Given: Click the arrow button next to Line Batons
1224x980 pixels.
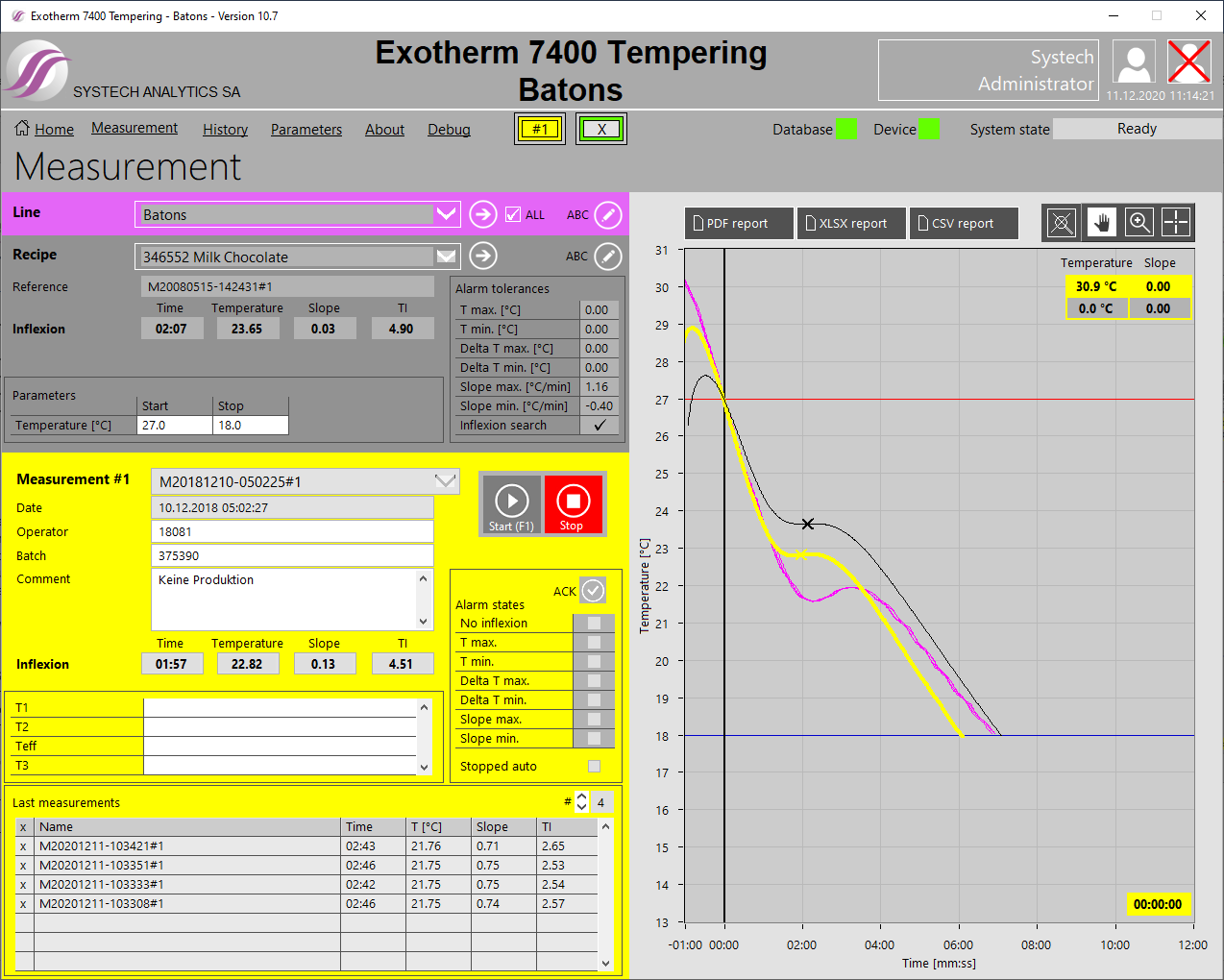Looking at the screenshot, I should click(x=483, y=214).
